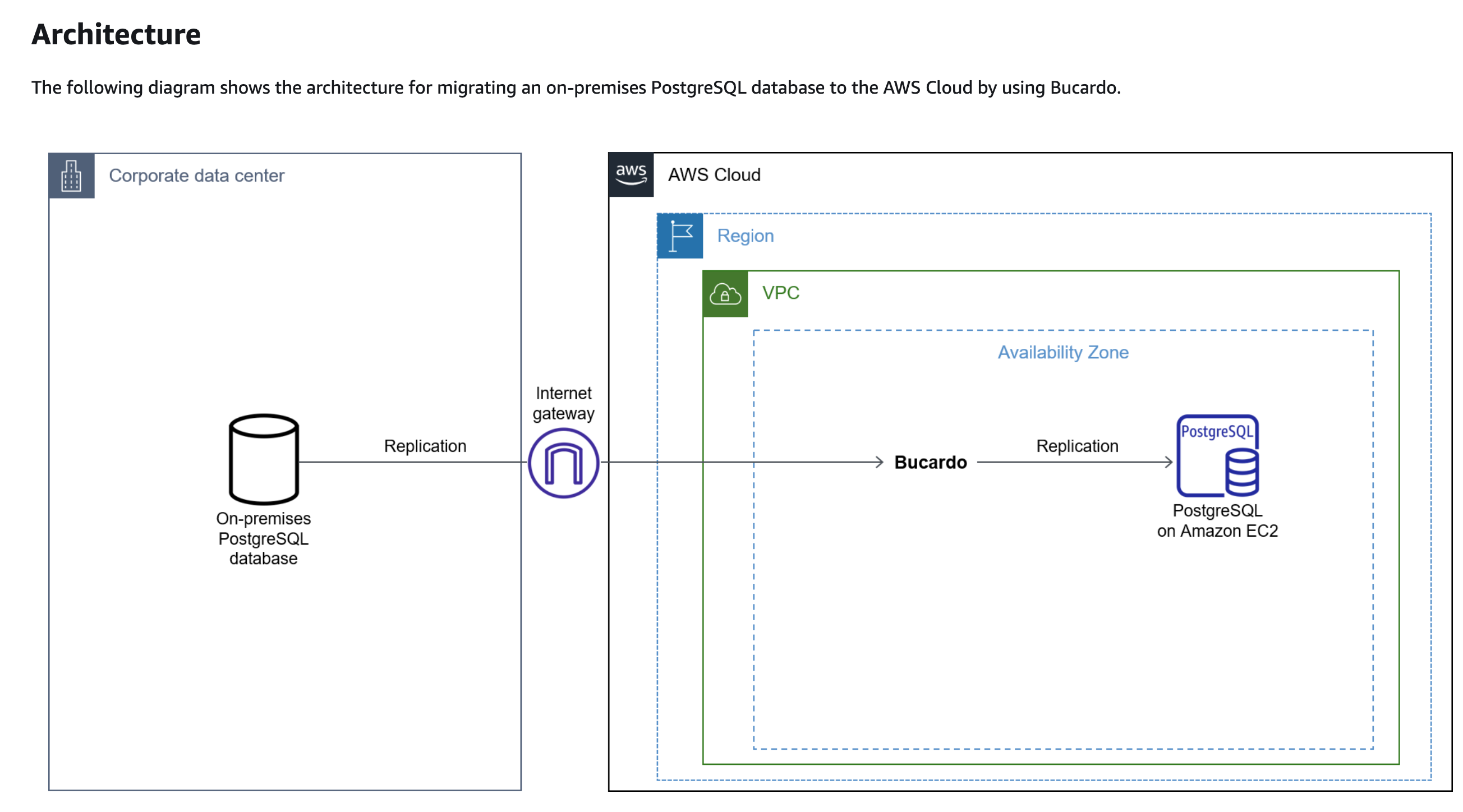Click the Internet gateway circle icon

[563, 463]
